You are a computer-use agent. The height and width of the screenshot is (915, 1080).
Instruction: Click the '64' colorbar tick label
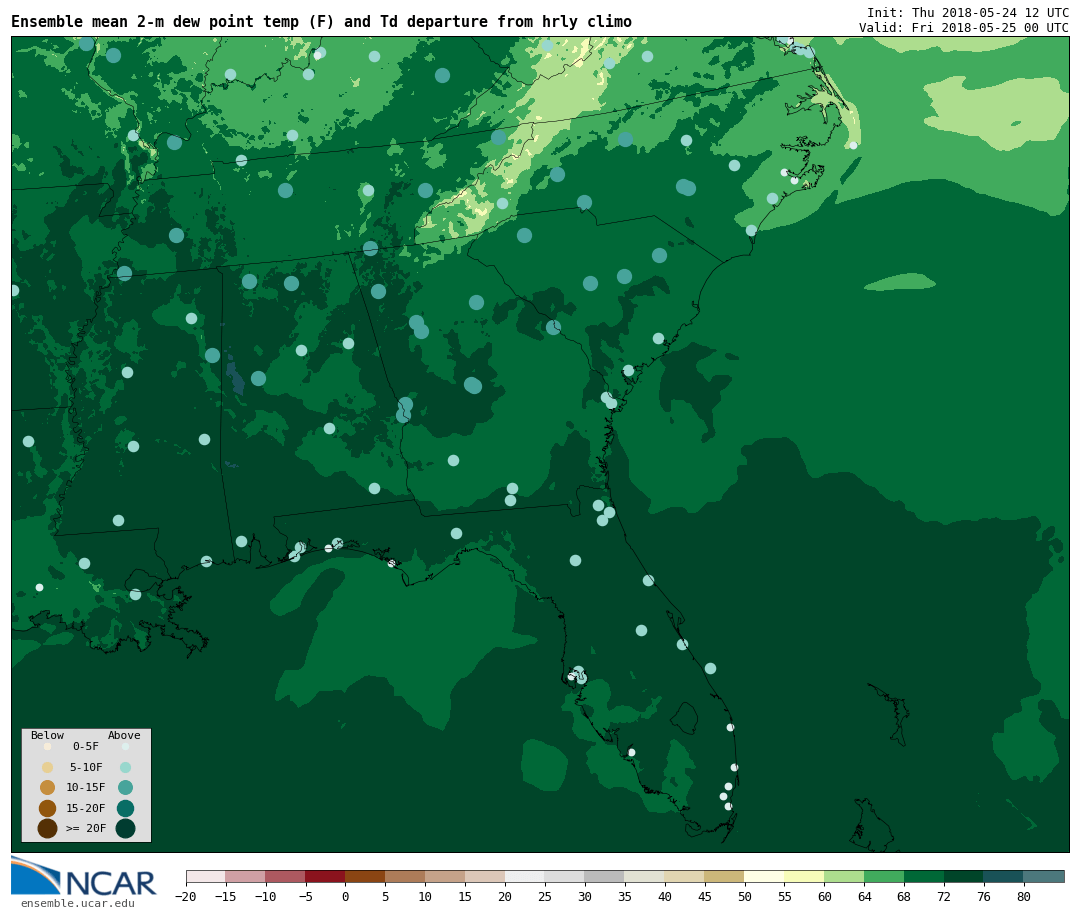864,896
